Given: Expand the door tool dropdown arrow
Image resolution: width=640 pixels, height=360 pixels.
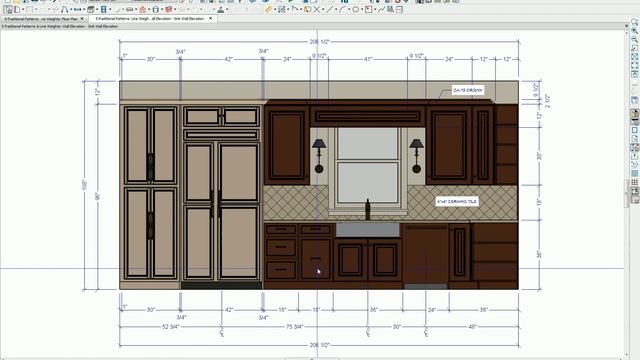Looking at the screenshot, I should point(110,9).
